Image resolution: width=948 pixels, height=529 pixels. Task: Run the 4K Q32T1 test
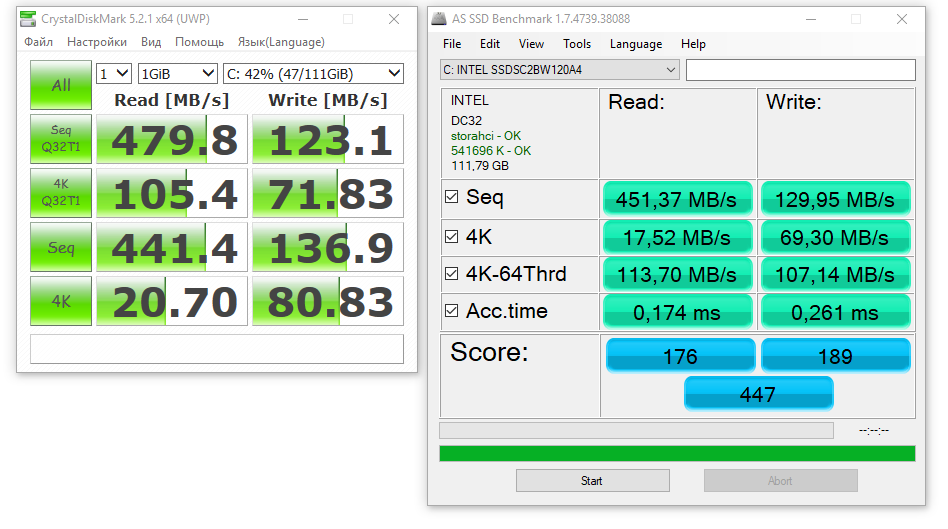click(61, 193)
